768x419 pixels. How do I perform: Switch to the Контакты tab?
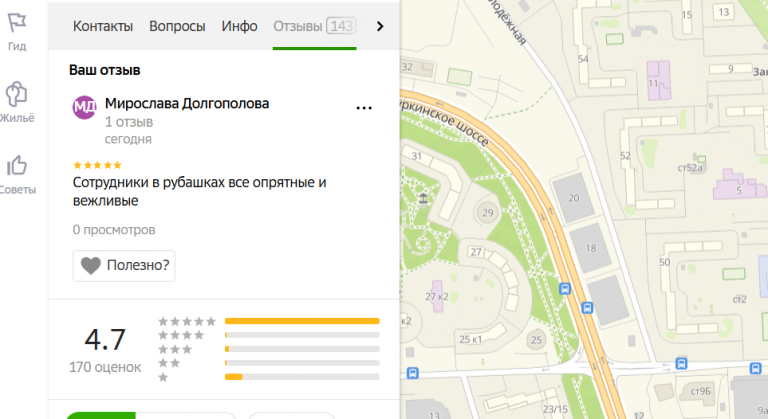coord(103,26)
